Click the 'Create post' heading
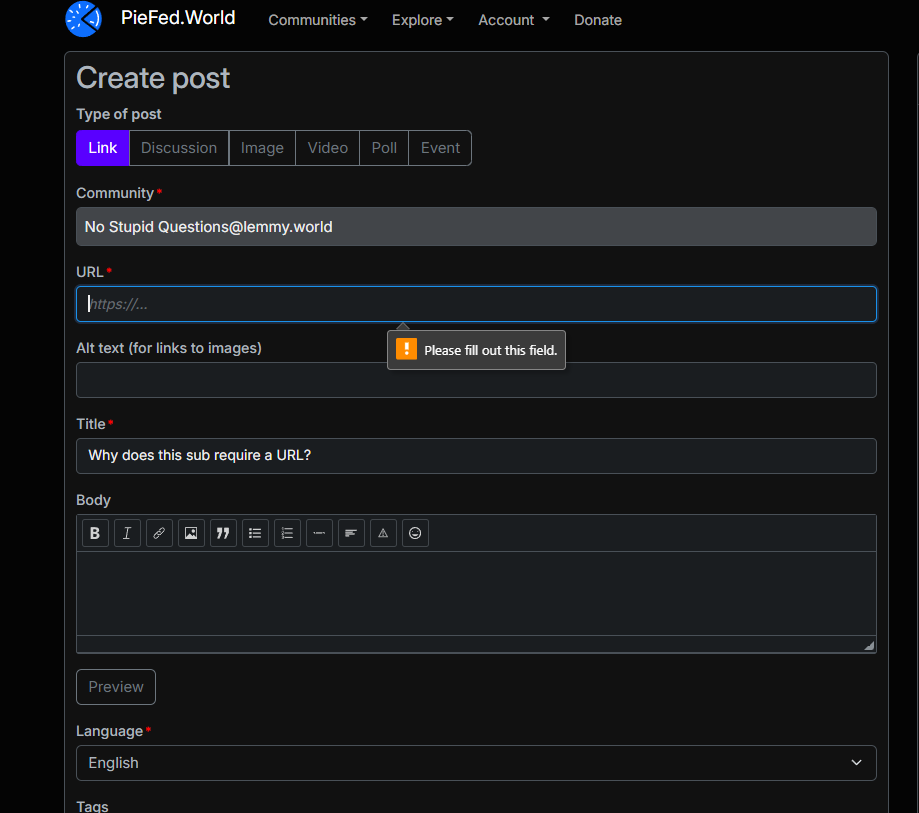The image size is (919, 813). [153, 78]
